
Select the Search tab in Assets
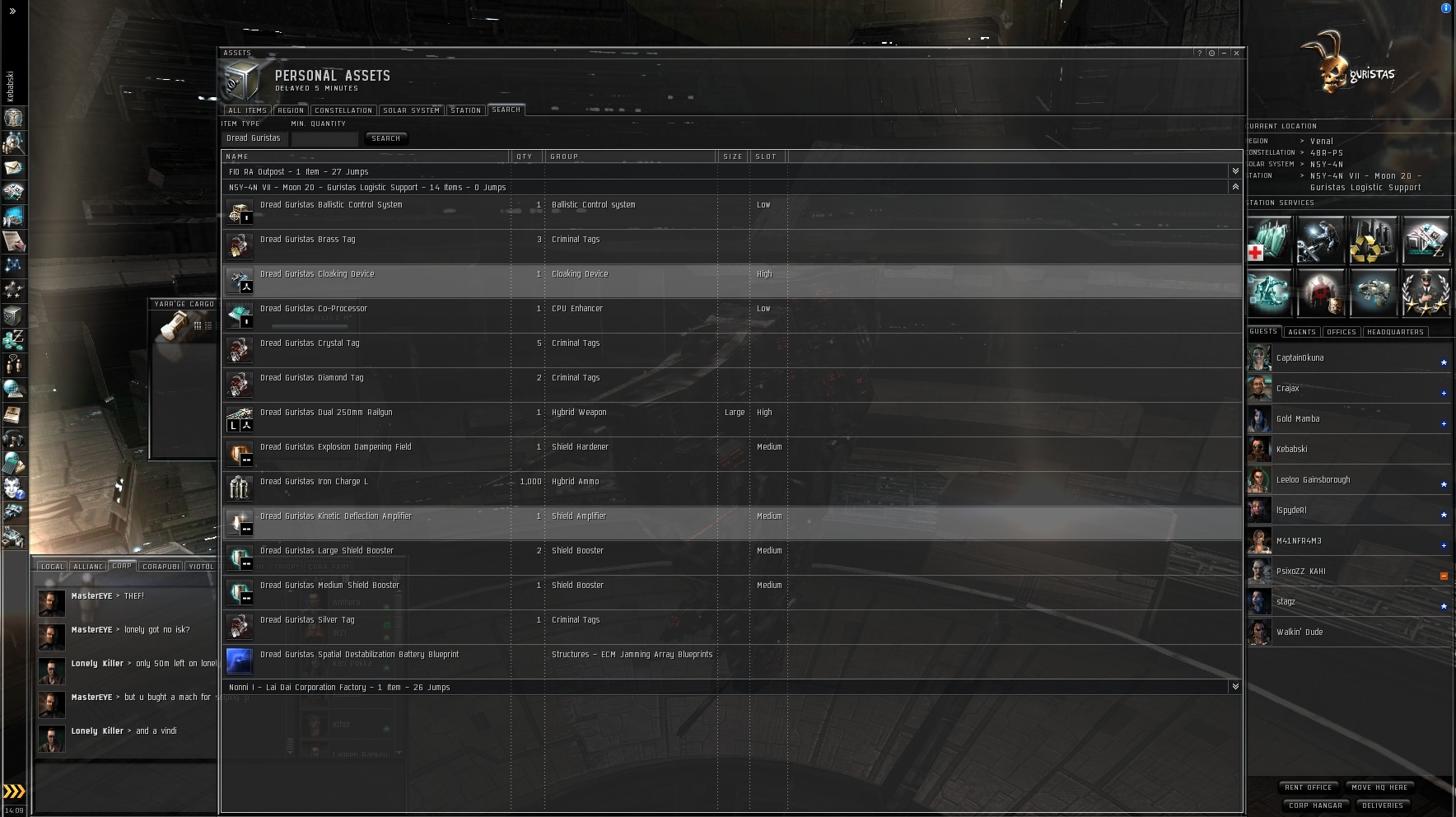[506, 110]
